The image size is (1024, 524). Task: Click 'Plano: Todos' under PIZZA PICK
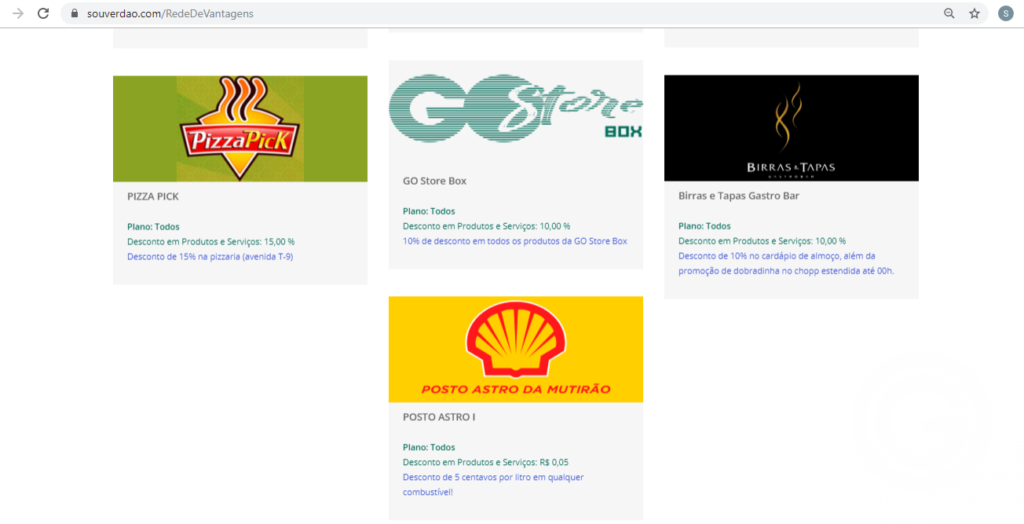coord(153,227)
